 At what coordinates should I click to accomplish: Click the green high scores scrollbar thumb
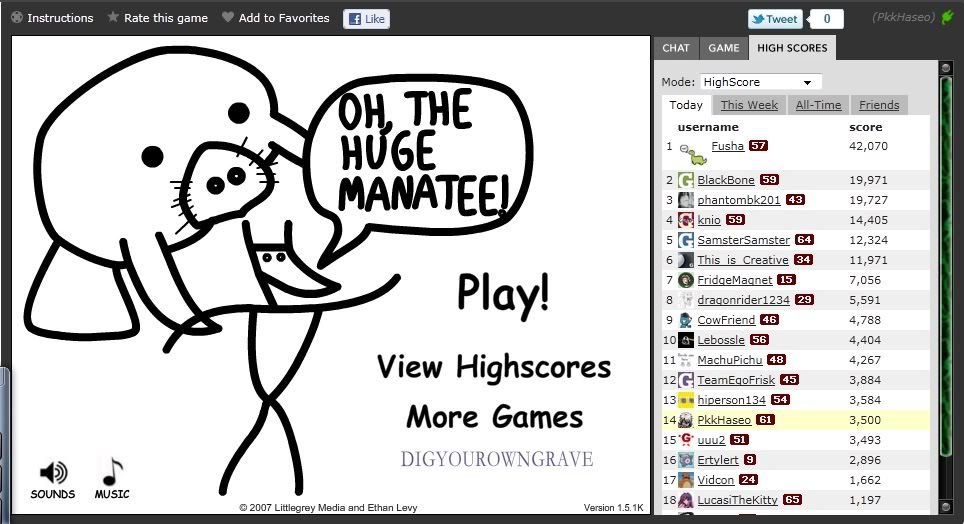(x=946, y=264)
